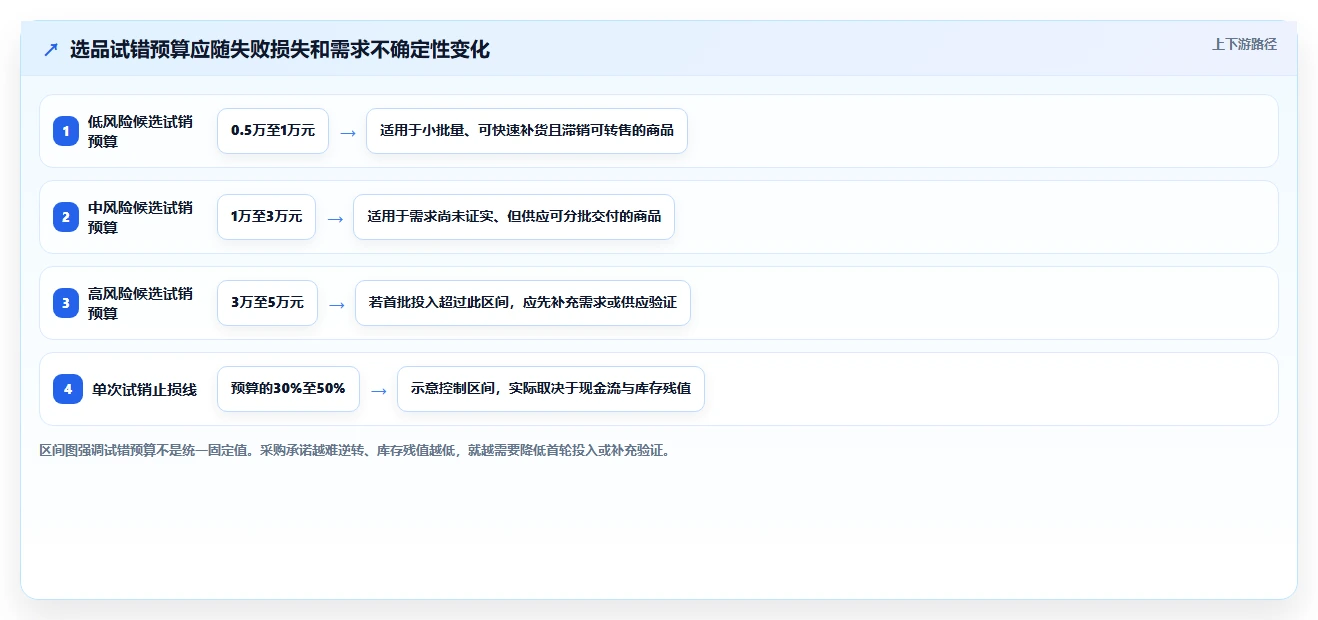Click the description 若首批投入超过此区间，应先补充需求或供应验证
Image resolution: width=1318 pixels, height=620 pixels.
tap(523, 303)
